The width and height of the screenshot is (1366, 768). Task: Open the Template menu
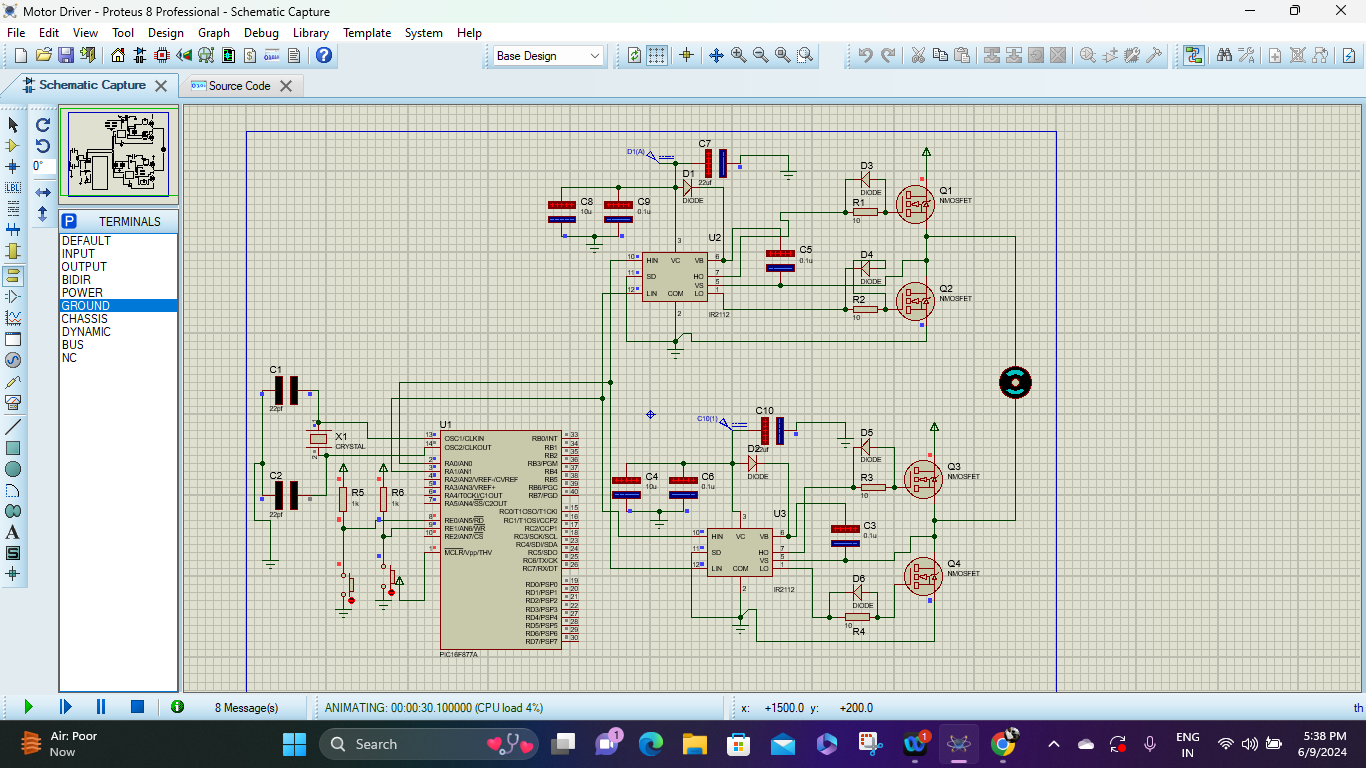tap(367, 32)
